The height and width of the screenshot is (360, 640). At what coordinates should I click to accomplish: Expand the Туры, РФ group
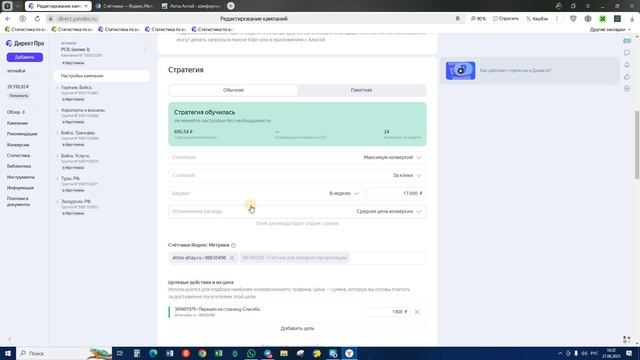coord(57,178)
